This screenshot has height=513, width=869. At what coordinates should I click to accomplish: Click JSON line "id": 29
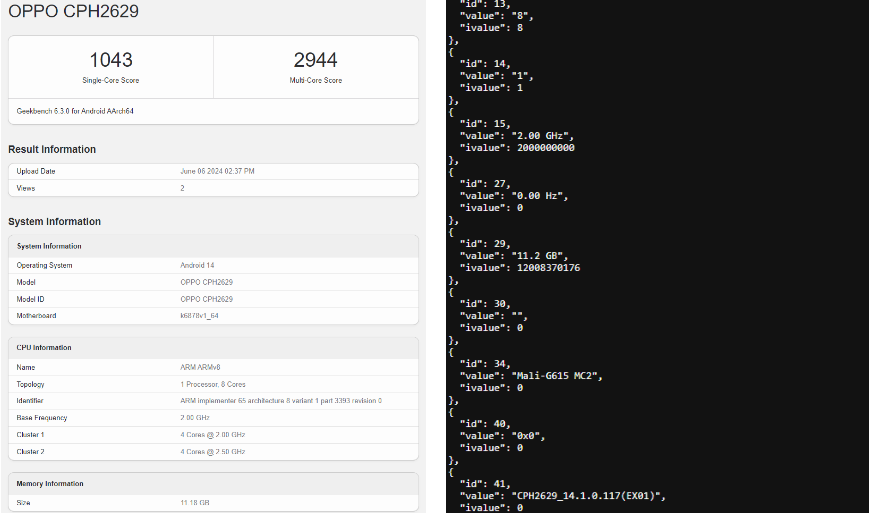(x=485, y=244)
